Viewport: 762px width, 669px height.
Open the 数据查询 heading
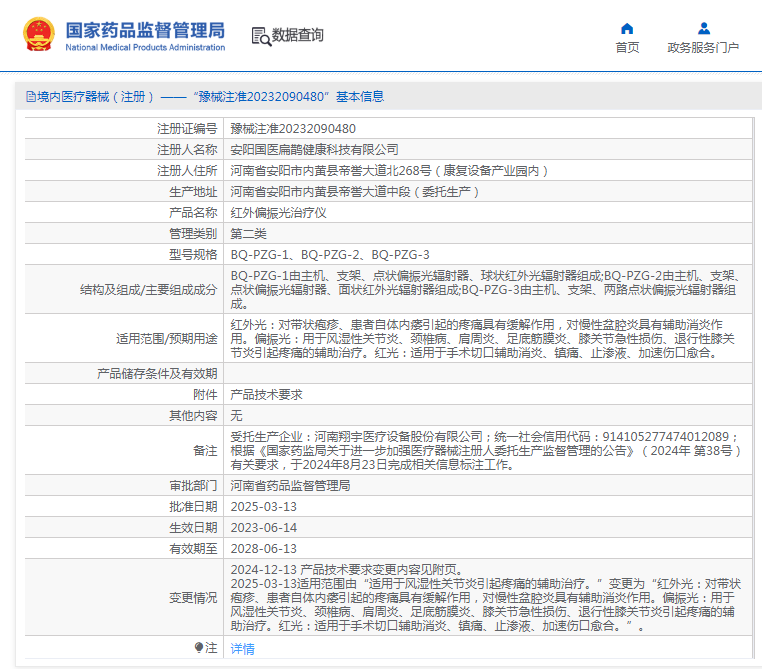[x=297, y=35]
